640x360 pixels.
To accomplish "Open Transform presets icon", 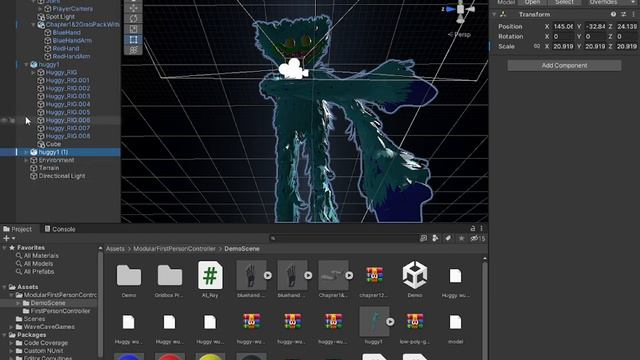I will point(623,14).
